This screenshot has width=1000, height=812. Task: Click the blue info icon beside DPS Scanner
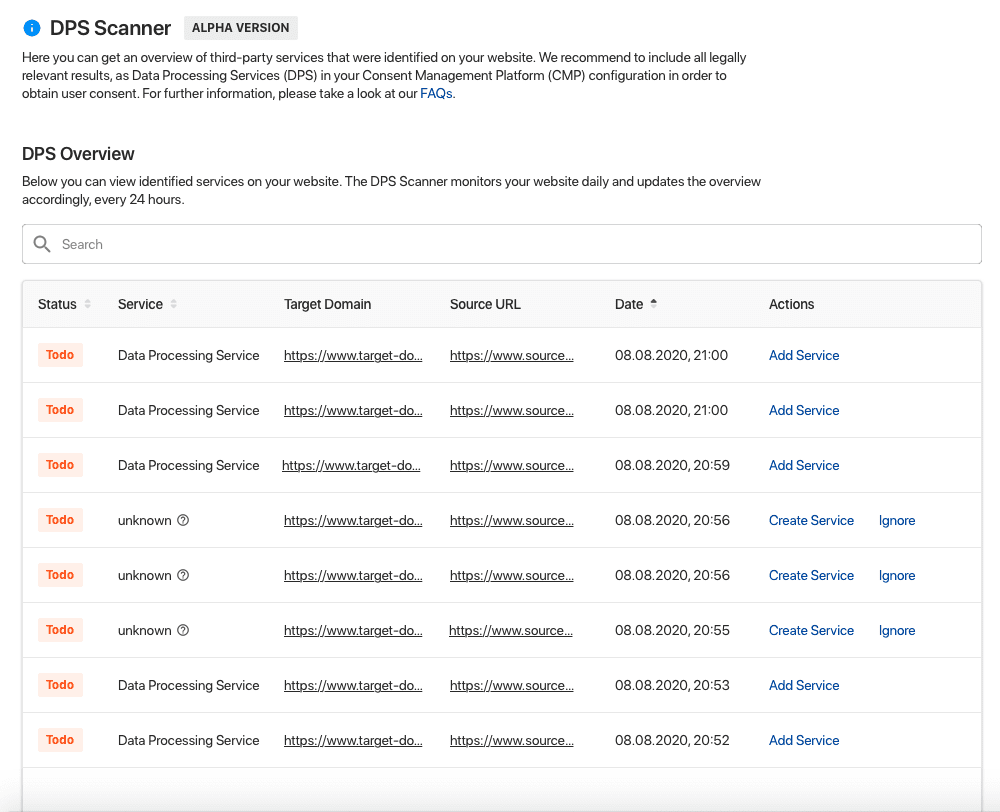point(31,28)
